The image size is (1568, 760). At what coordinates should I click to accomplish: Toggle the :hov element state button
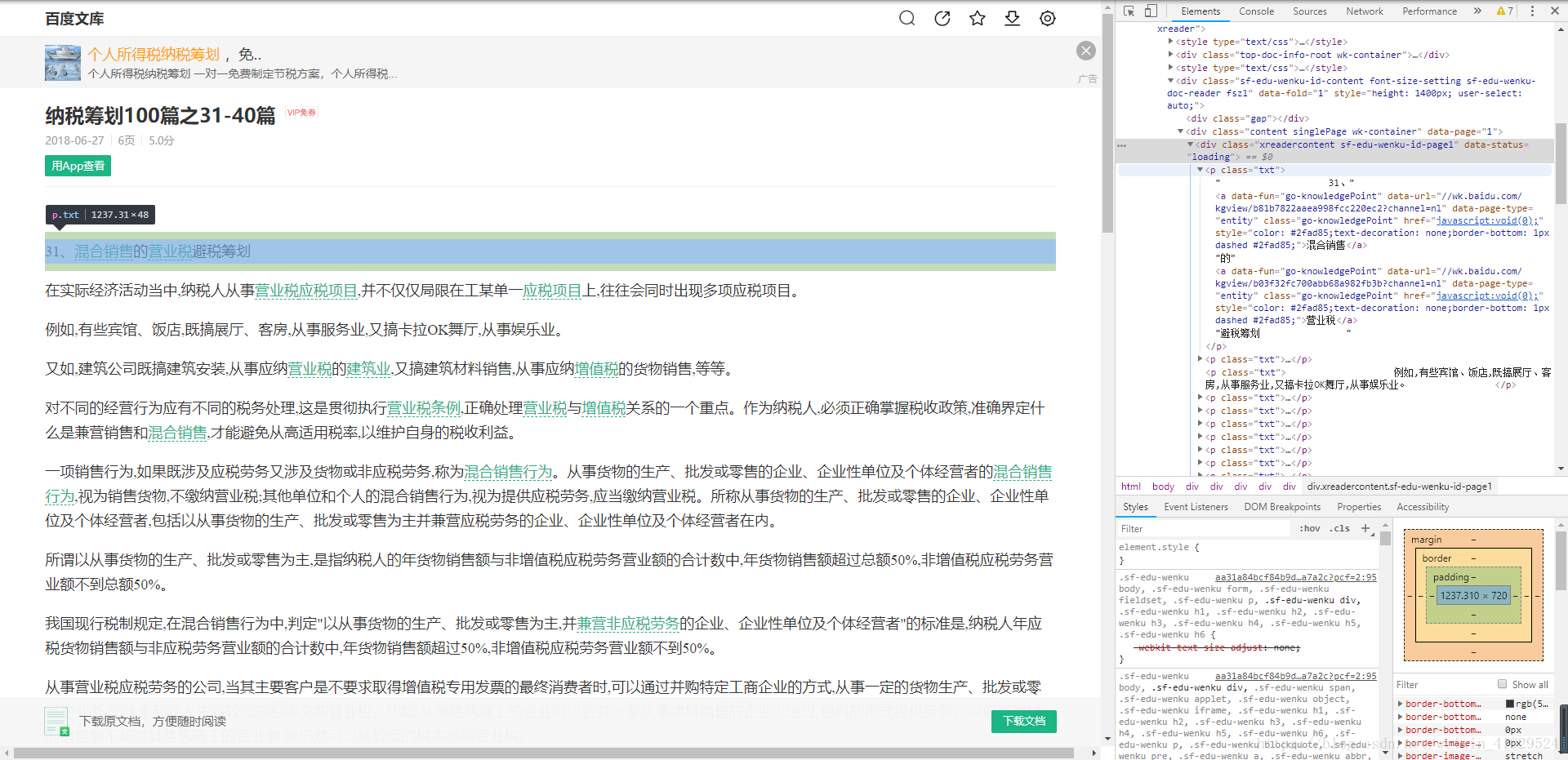[1309, 529]
